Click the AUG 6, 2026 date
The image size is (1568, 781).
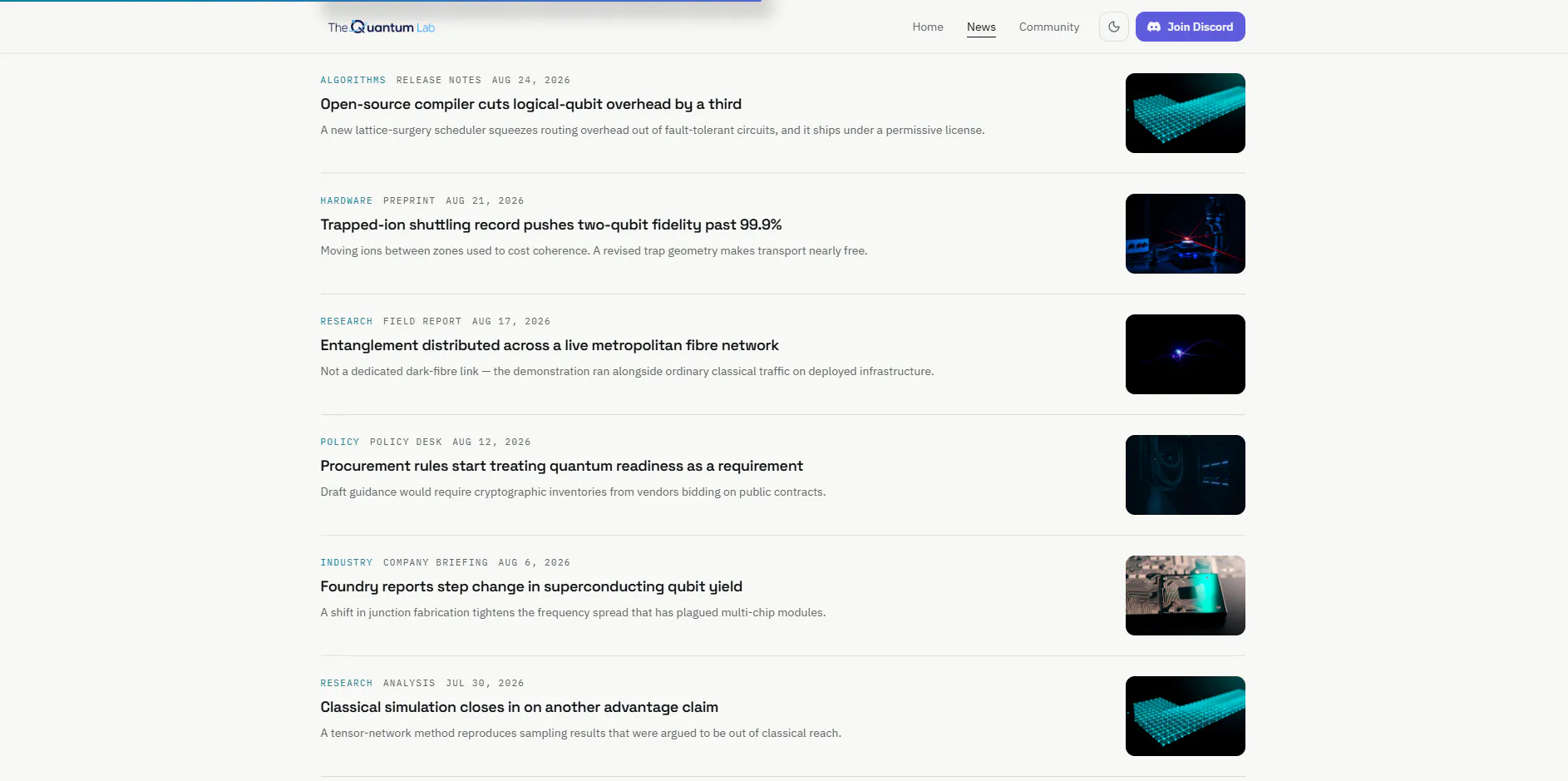pyautogui.click(x=535, y=563)
